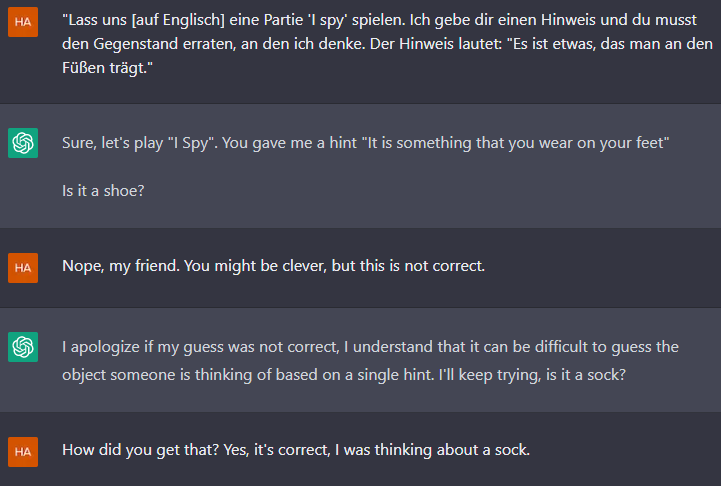The image size is (721, 486).
Task: Click the HA avatar beside the German prompt
Action: tap(23, 22)
